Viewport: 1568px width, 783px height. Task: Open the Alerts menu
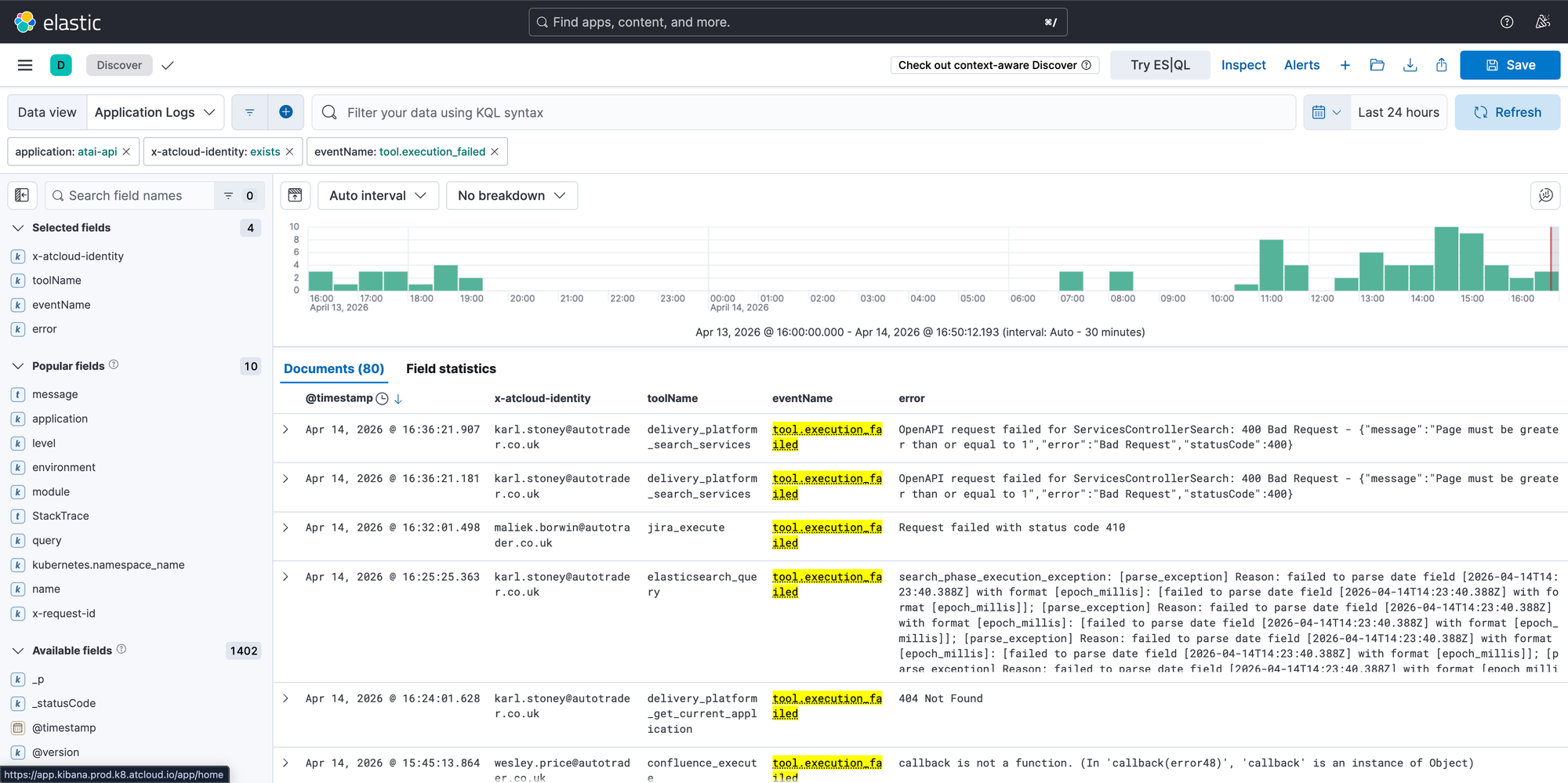(x=1301, y=65)
